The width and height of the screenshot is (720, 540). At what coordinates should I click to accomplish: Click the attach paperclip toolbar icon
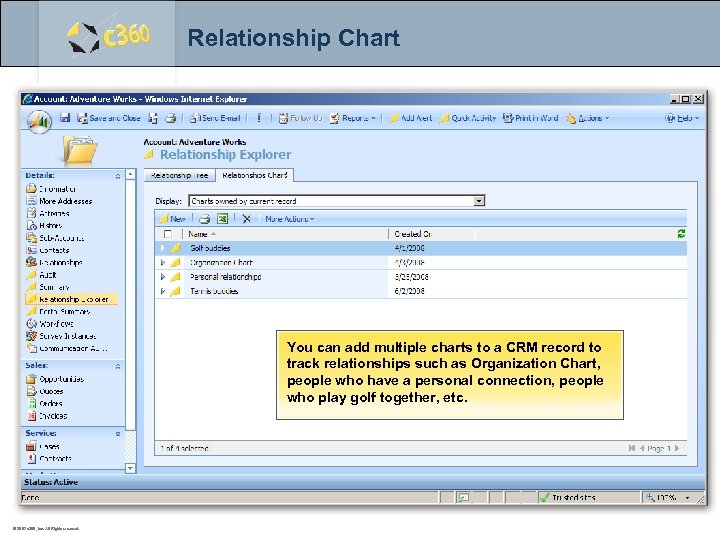pyautogui.click(x=259, y=118)
